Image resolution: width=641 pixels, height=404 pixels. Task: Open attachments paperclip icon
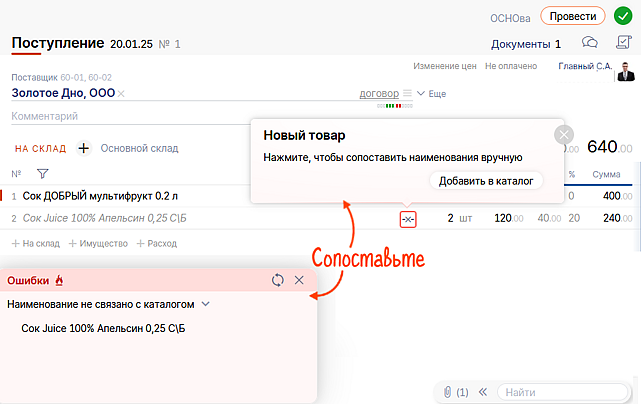click(449, 392)
